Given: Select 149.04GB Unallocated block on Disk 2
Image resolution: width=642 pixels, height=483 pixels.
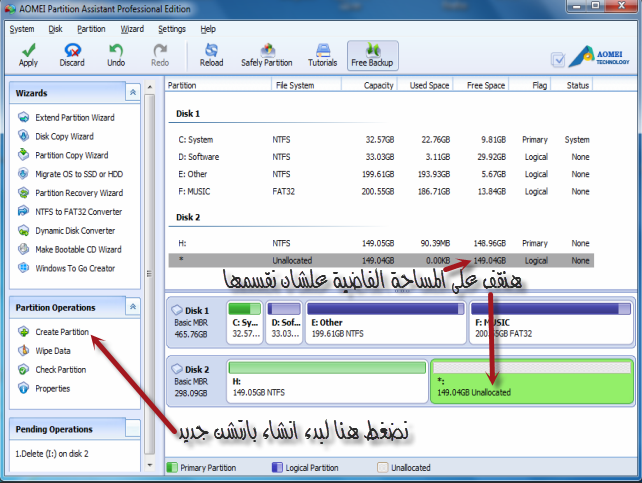Looking at the screenshot, I should pyautogui.click(x=532, y=381).
